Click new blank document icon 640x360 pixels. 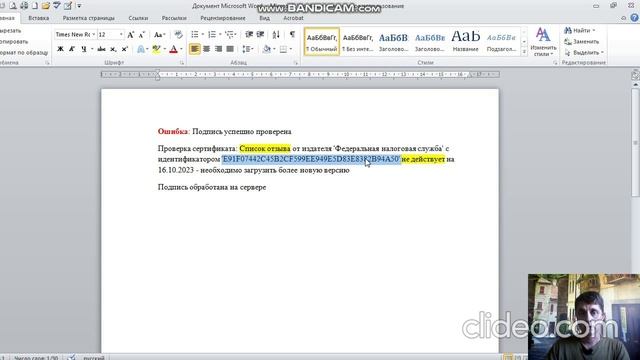tap(35, 6)
